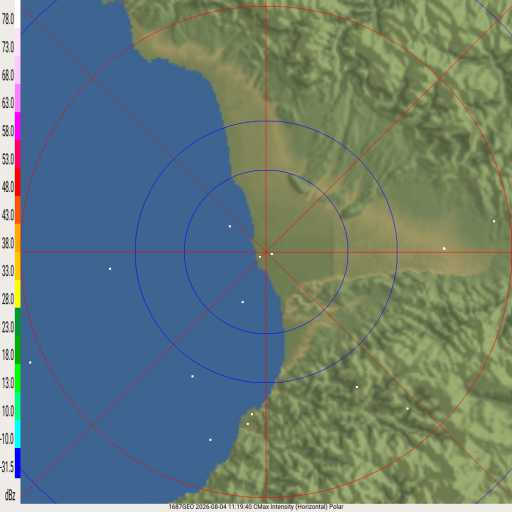
Task: Select the white marker on the east horizontal axis
Action: [x=444, y=248]
